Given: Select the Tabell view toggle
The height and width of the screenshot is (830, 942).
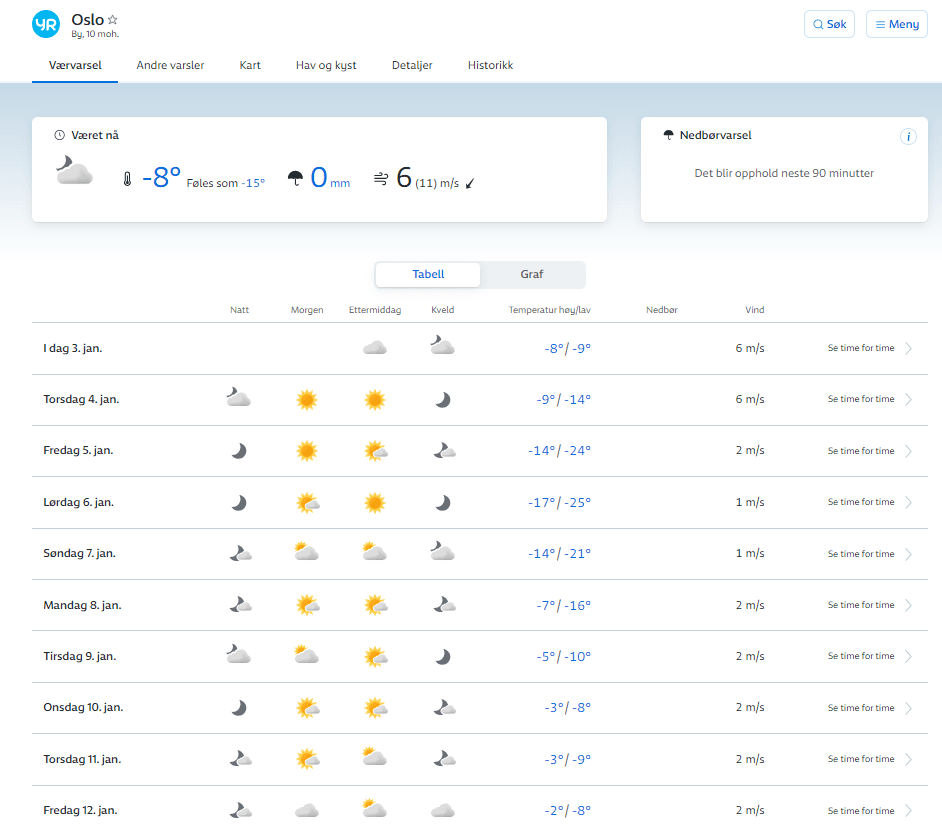Looking at the screenshot, I should (x=428, y=274).
